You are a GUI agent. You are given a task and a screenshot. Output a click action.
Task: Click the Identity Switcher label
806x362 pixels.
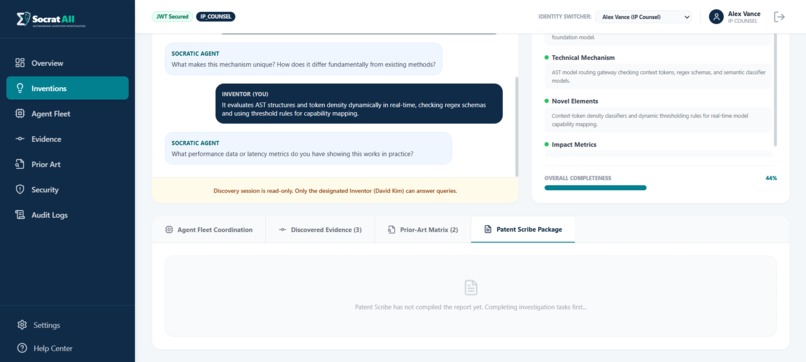pyautogui.click(x=565, y=17)
